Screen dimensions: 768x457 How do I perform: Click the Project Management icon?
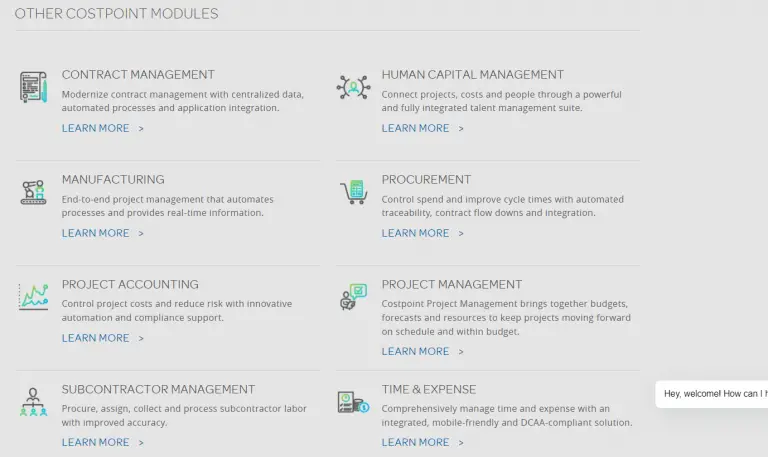(x=353, y=297)
